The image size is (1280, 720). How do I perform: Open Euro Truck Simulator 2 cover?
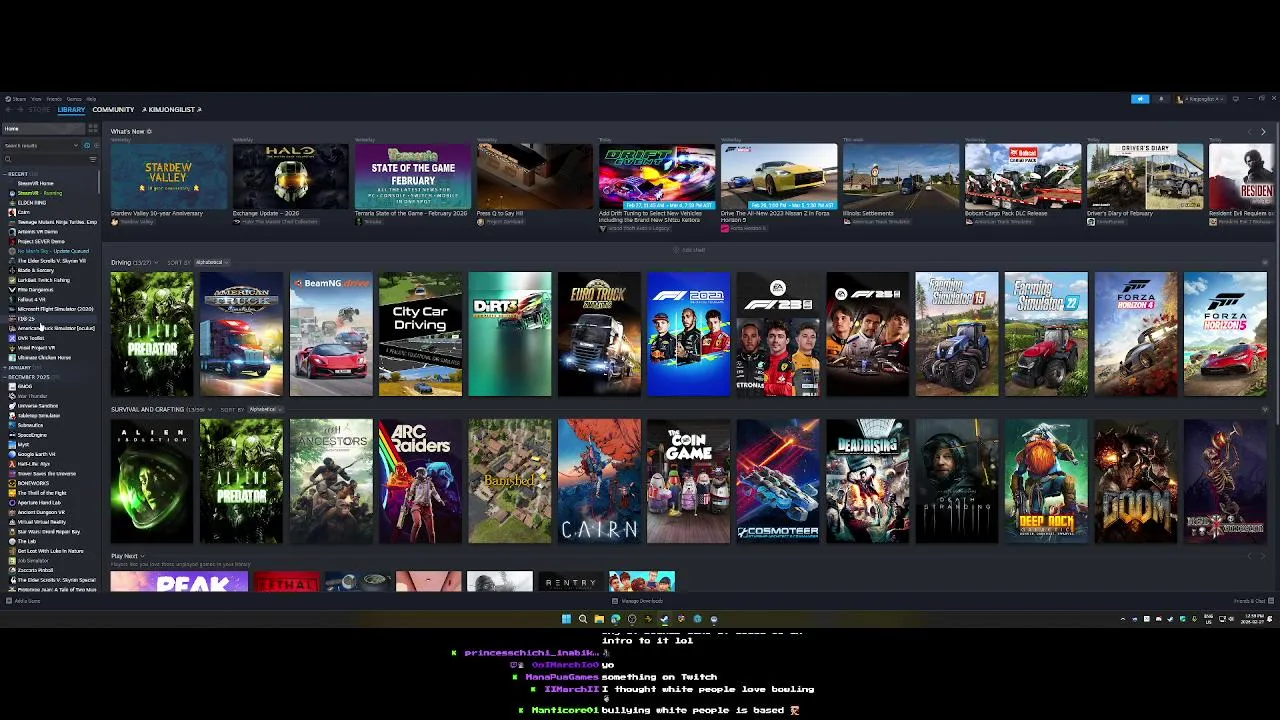coord(599,334)
